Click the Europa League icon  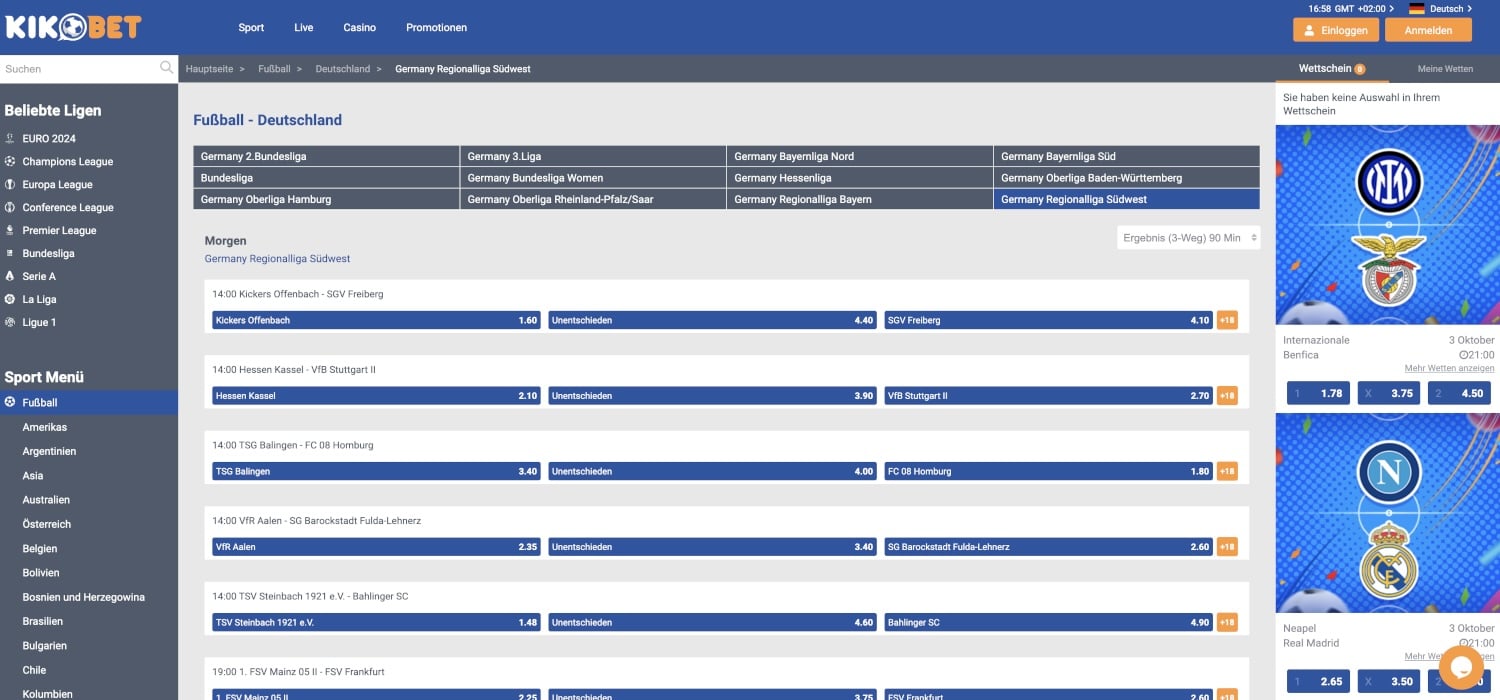10,184
